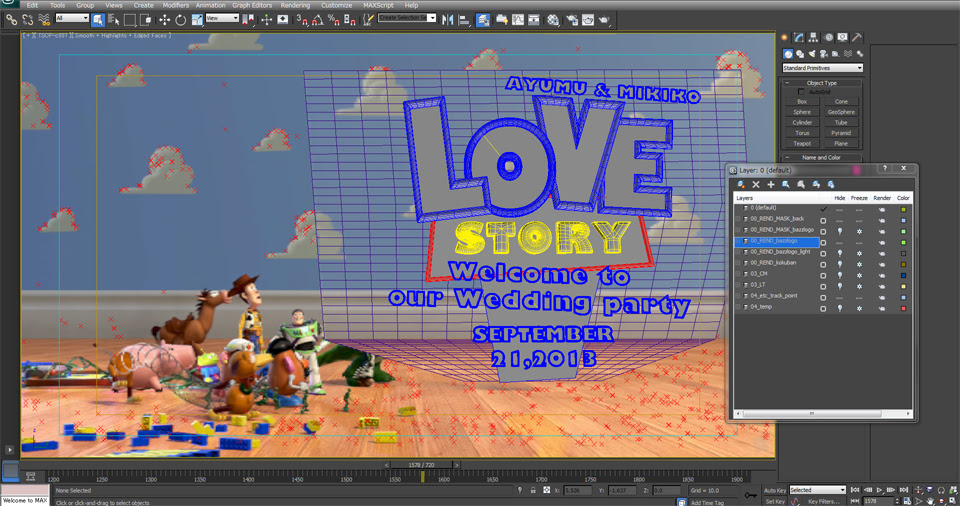Open the Material Editor icon

coord(553,20)
